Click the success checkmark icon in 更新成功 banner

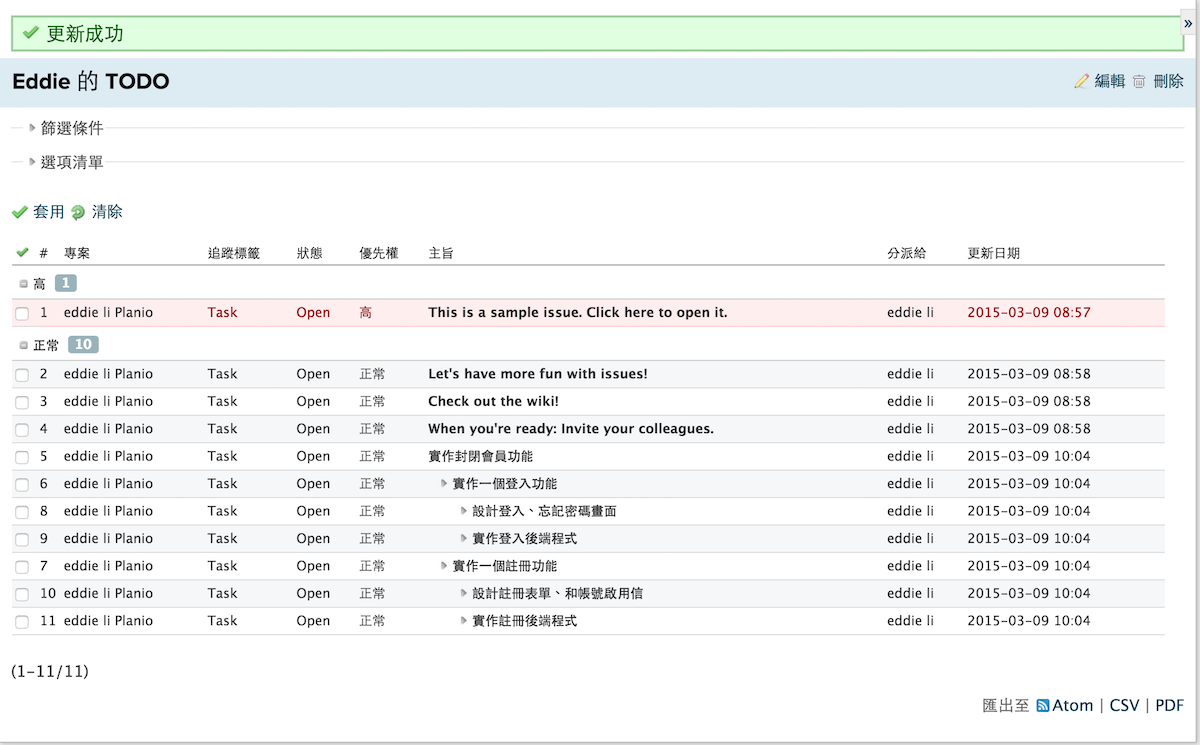[31, 33]
